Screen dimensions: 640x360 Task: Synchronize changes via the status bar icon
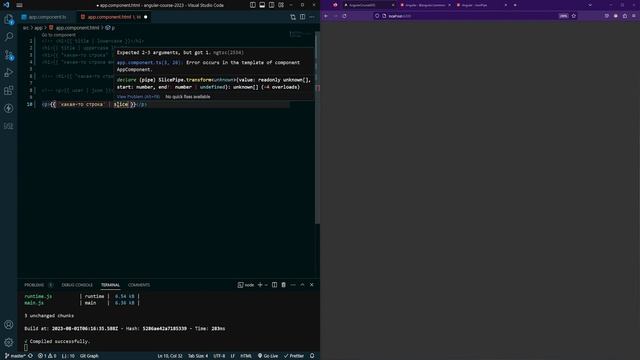click(x=30, y=356)
